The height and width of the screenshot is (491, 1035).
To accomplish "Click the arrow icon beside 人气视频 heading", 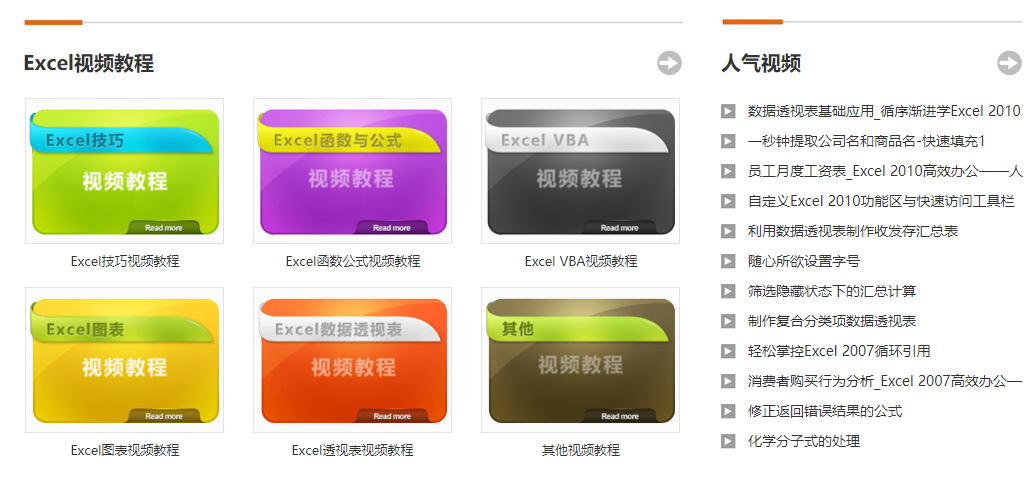I will tap(1009, 63).
